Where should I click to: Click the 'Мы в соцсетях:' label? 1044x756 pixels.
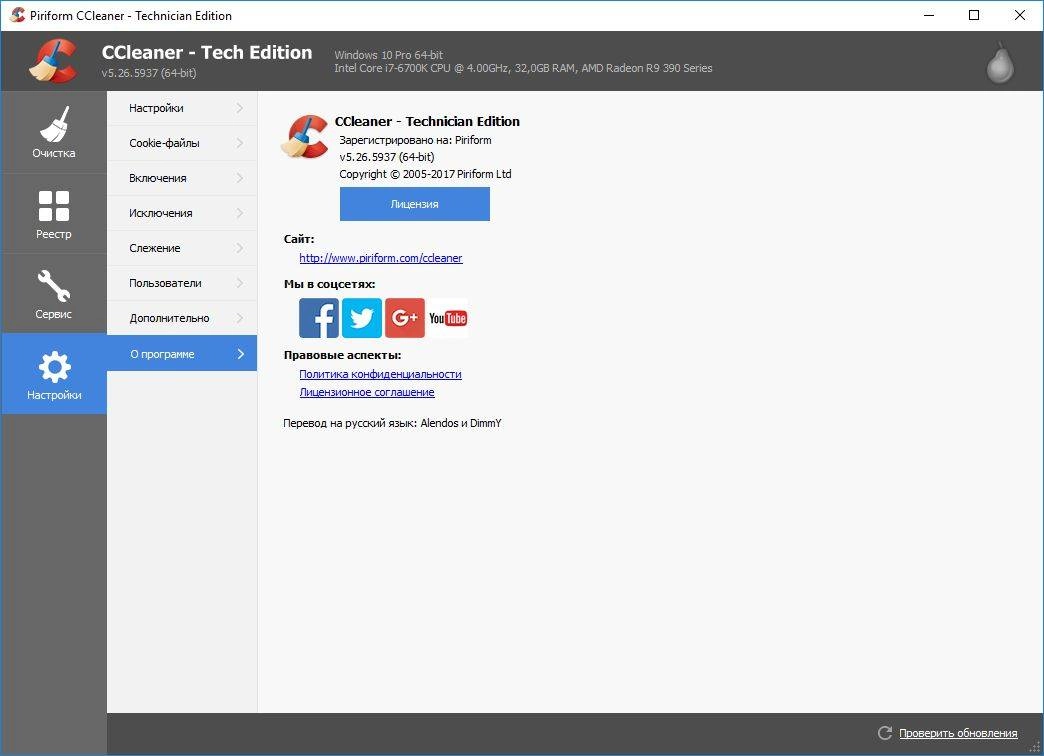(330, 284)
